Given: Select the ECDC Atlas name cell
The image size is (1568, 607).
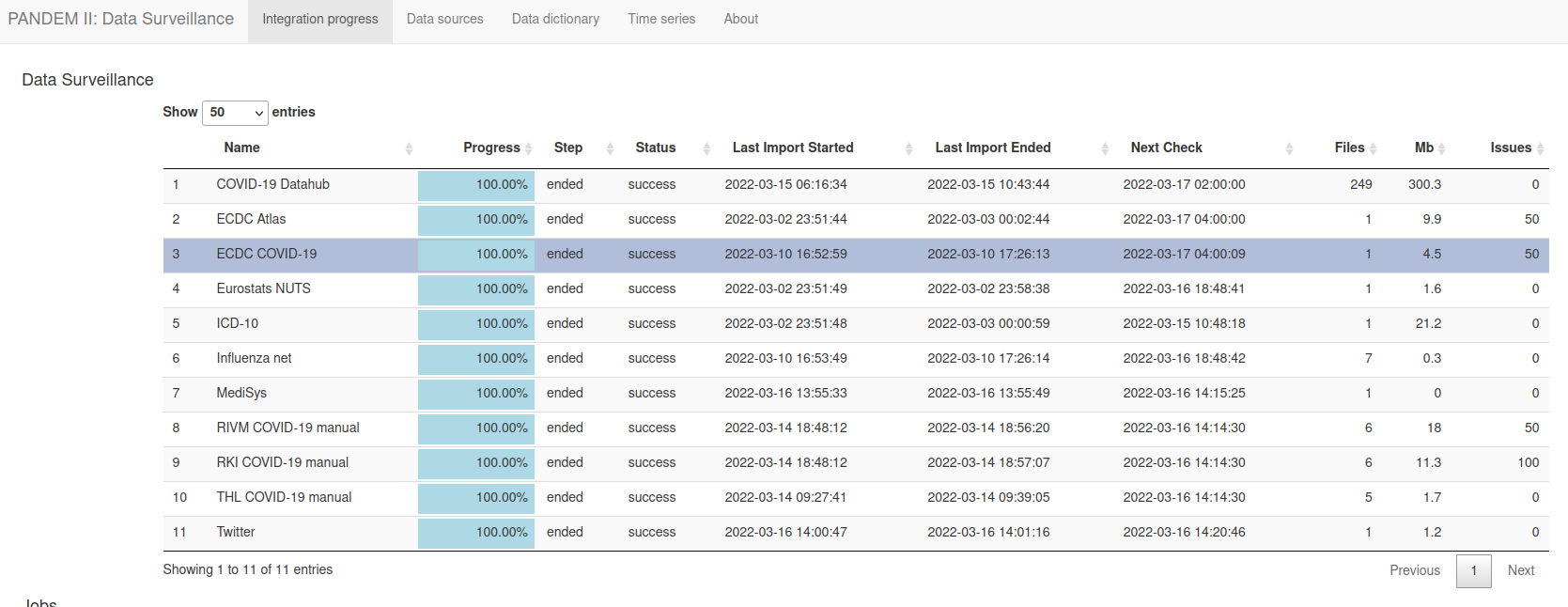Looking at the screenshot, I should click(251, 219).
